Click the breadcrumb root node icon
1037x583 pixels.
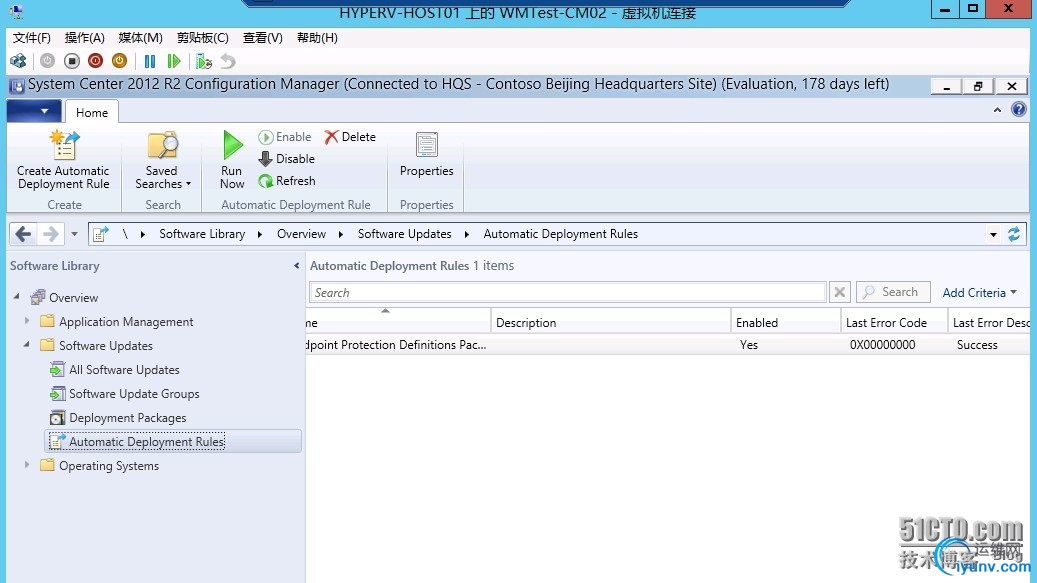101,234
